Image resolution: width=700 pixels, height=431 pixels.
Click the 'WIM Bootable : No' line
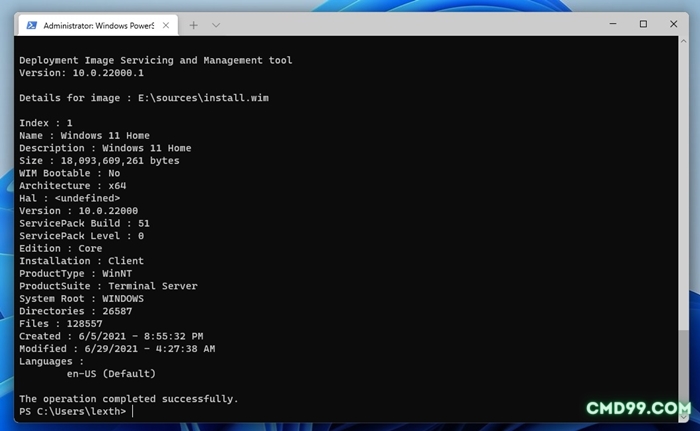click(x=69, y=173)
